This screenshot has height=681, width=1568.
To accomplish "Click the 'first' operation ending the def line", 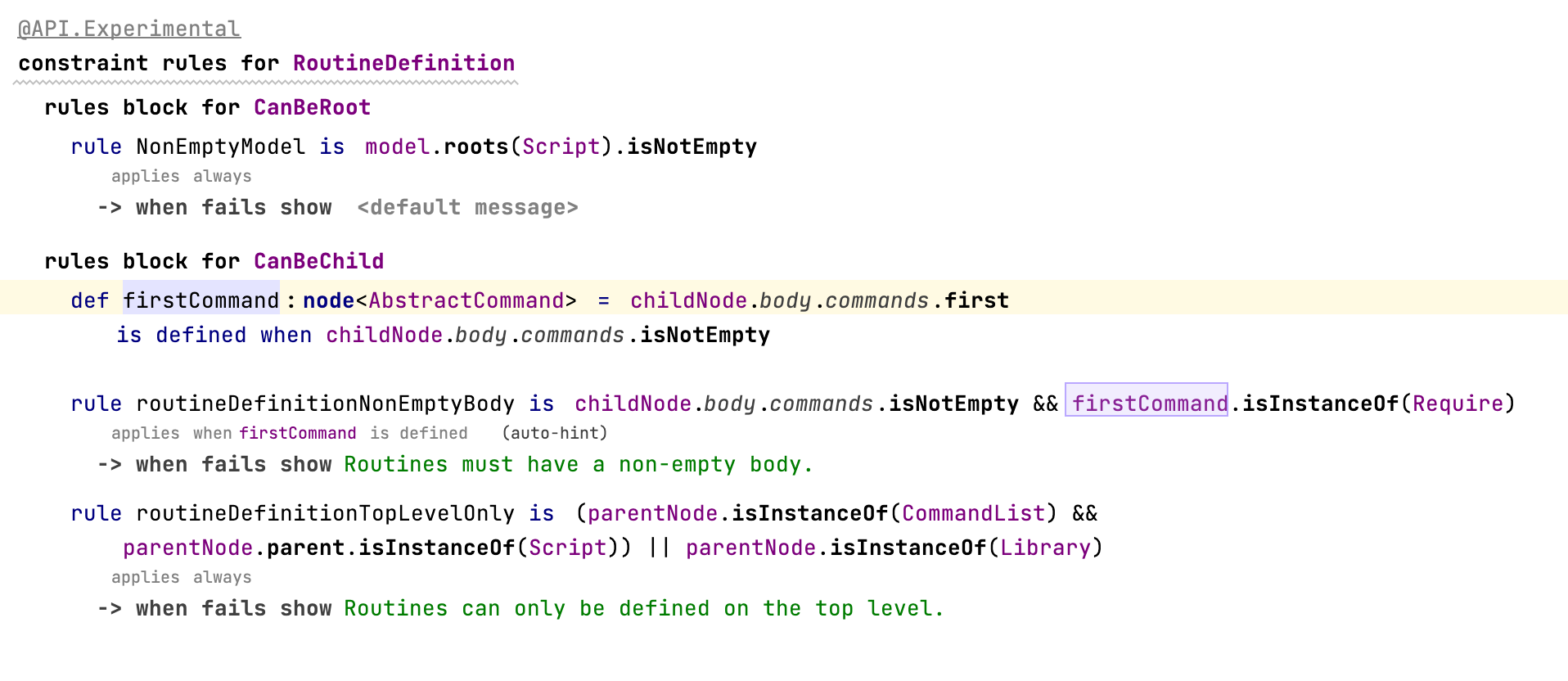I will [976, 300].
